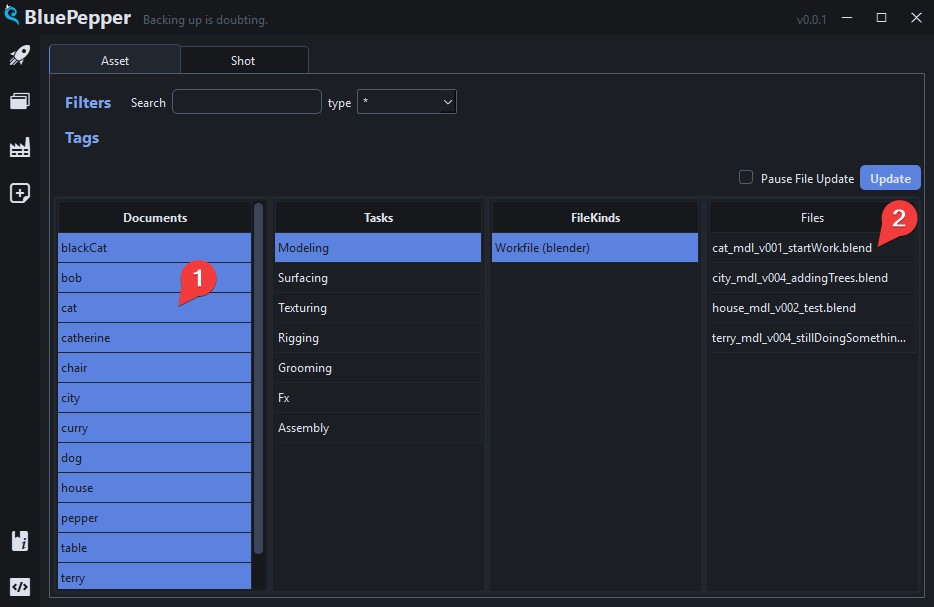Select the Grooming task

[378, 368]
